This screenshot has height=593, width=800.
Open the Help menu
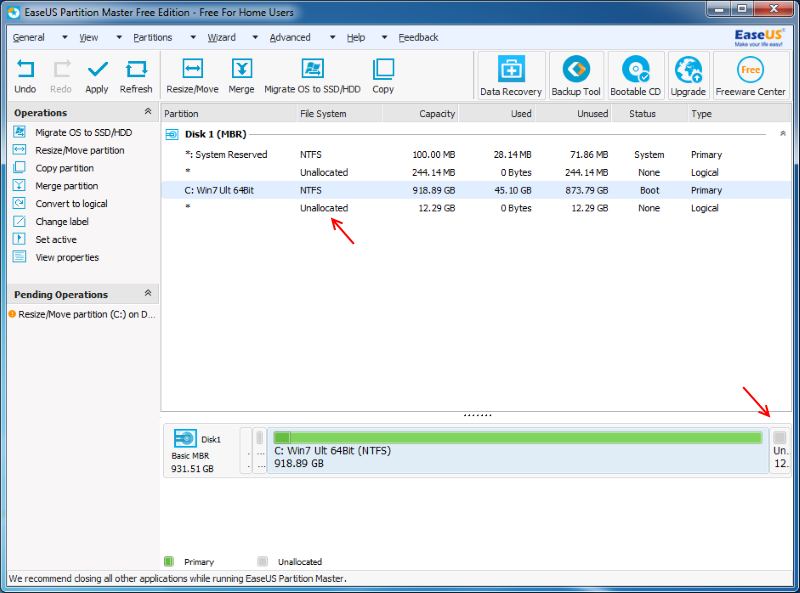coord(356,37)
